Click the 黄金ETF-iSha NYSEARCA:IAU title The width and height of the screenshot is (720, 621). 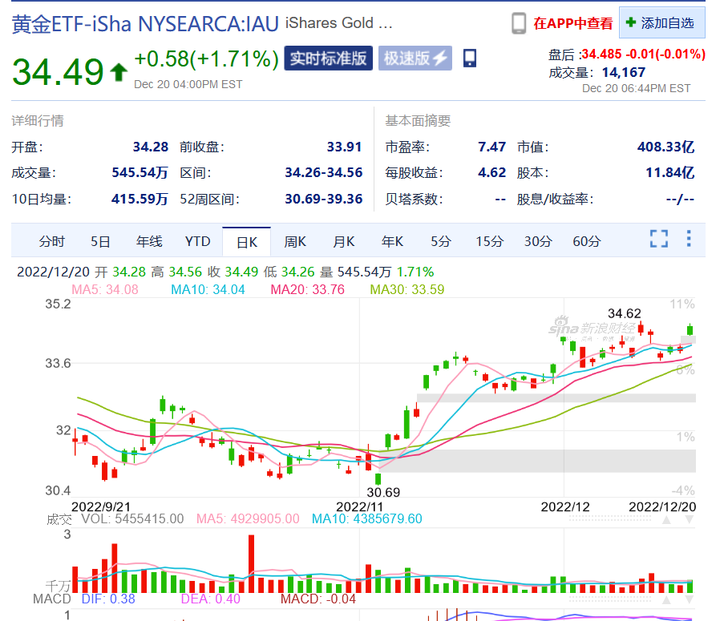click(145, 24)
